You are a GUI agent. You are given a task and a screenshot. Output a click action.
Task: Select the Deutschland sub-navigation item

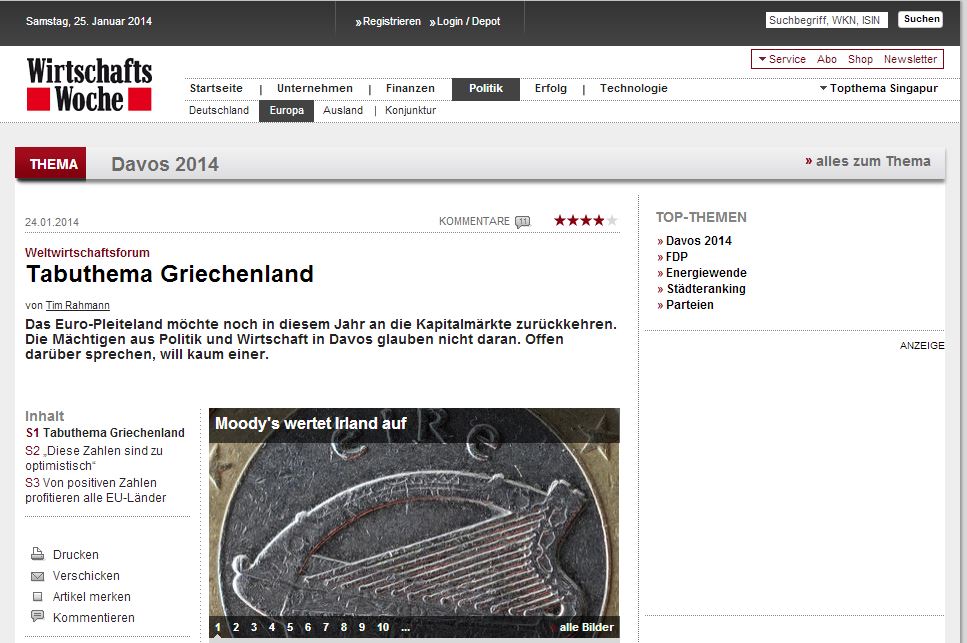tap(219, 111)
